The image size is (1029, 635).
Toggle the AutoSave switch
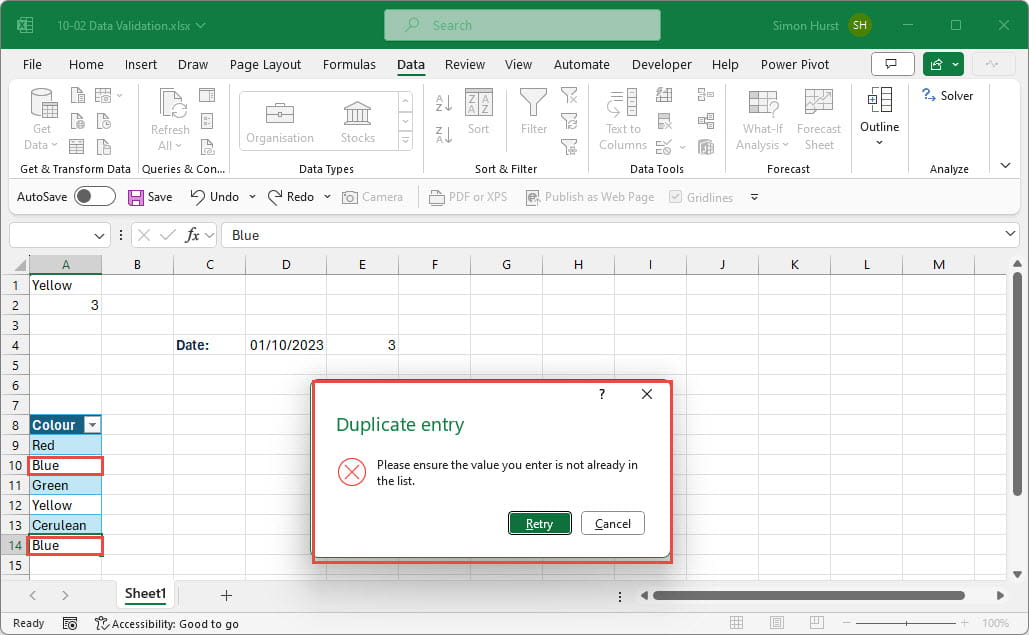(x=95, y=197)
